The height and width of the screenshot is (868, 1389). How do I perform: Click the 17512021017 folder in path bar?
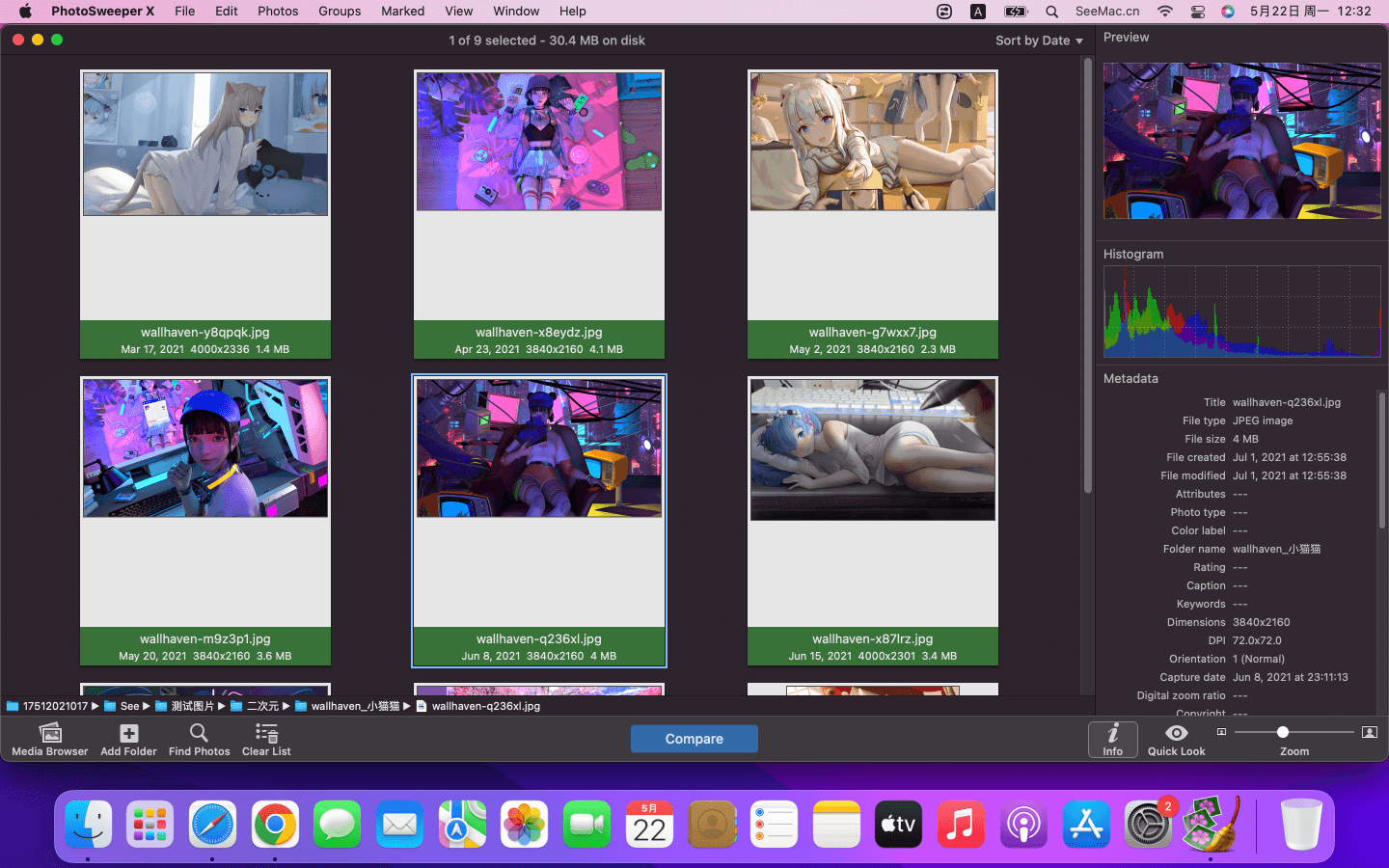[47, 706]
